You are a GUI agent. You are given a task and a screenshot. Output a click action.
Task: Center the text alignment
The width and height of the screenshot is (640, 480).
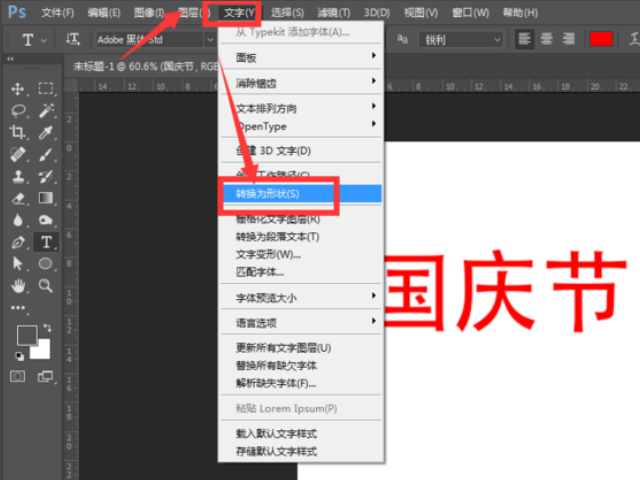click(x=547, y=40)
